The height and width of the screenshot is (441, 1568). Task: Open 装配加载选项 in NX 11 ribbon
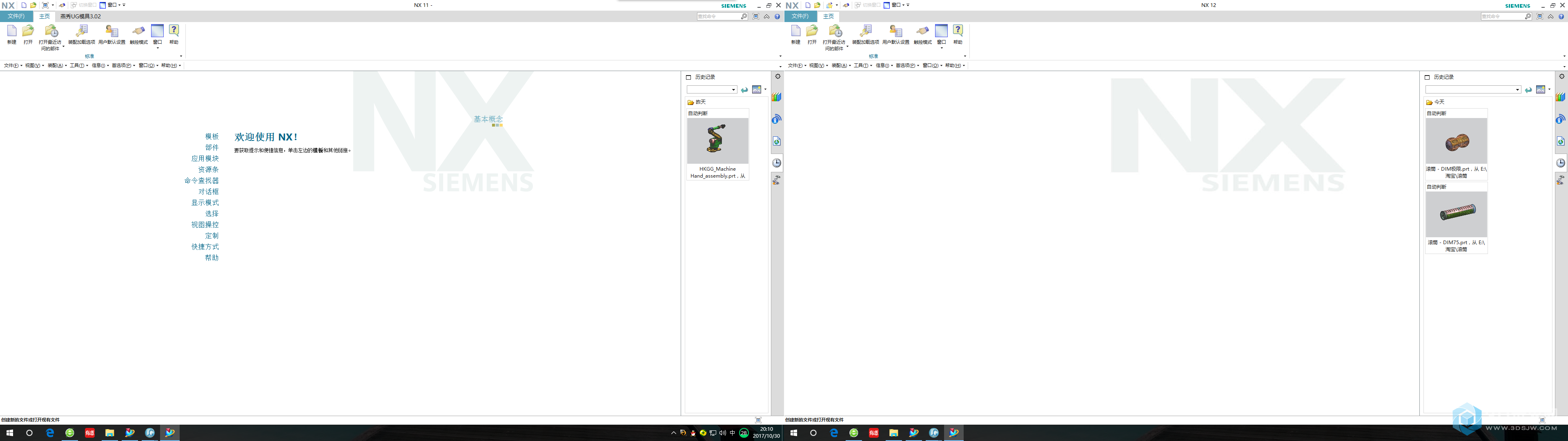tap(81, 35)
